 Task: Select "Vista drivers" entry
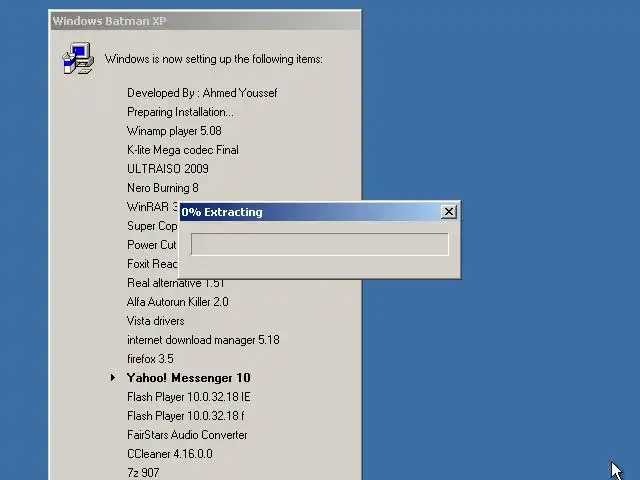(x=156, y=321)
